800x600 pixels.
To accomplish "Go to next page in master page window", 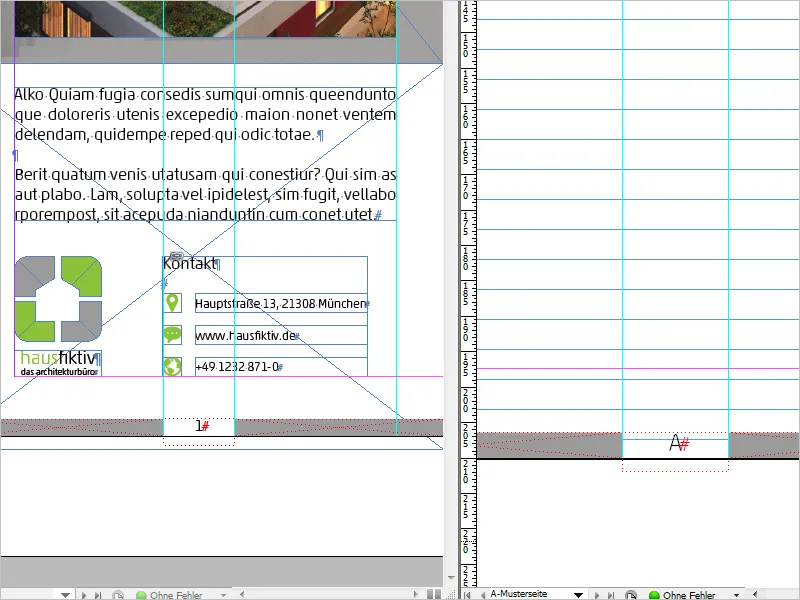I will (597, 595).
